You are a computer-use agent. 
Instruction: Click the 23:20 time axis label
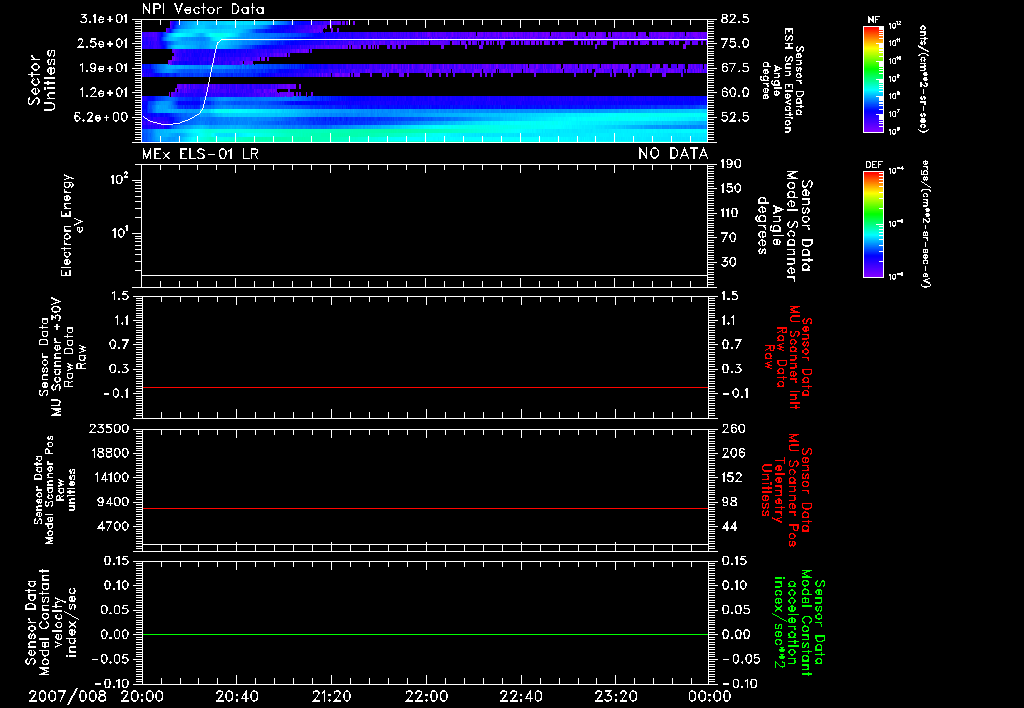(x=615, y=696)
